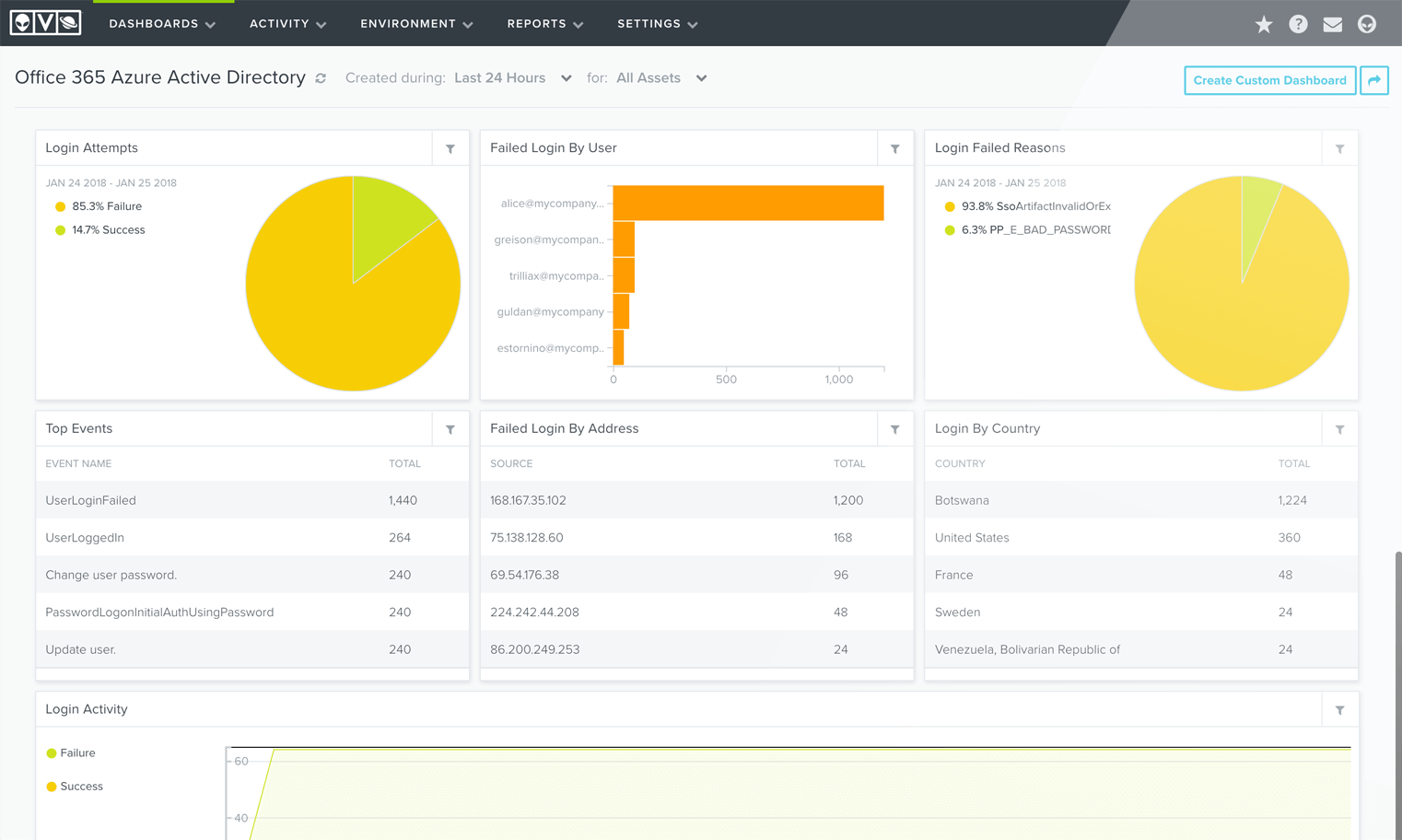Click the share arrow icon button
Viewport: 1402px width, 840px height.
[1374, 80]
